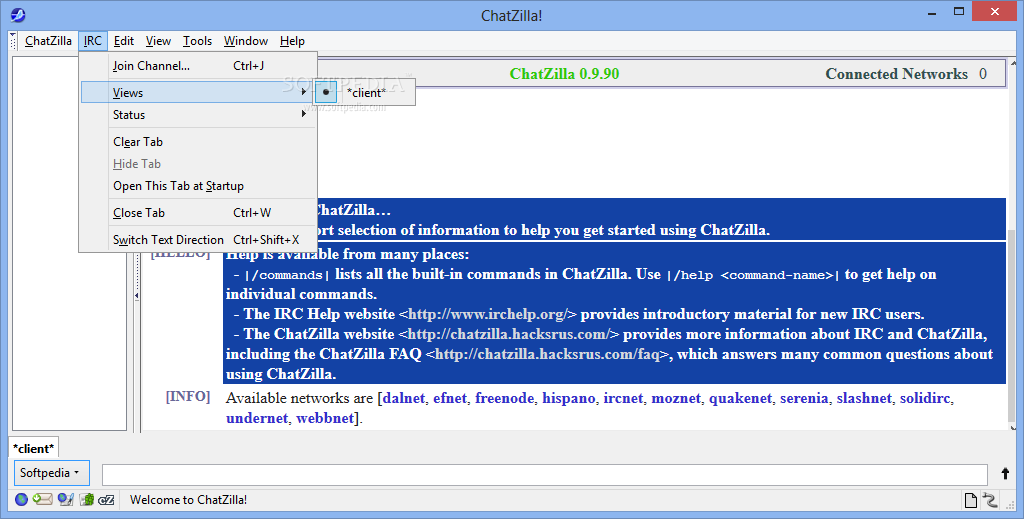Screen dimensions: 1024x519
Task: Click the serenia network link
Action: click(x=804, y=398)
